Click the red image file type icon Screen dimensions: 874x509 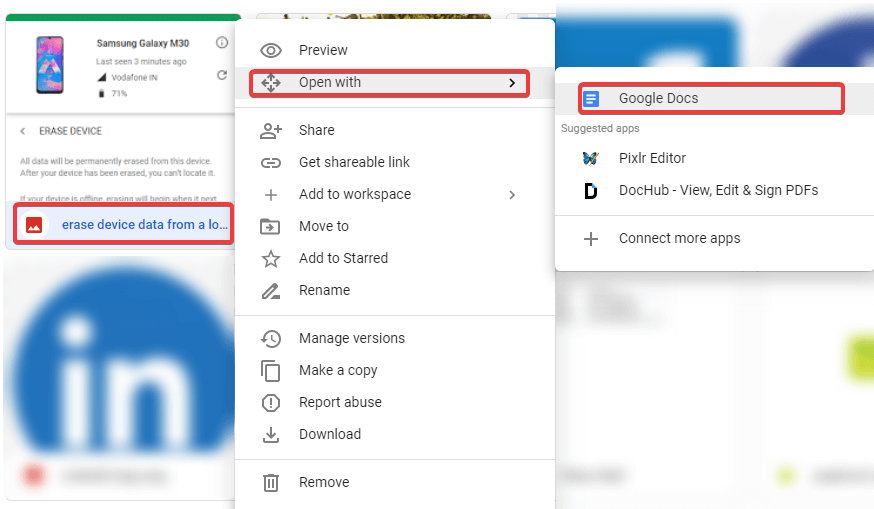pyautogui.click(x=34, y=225)
